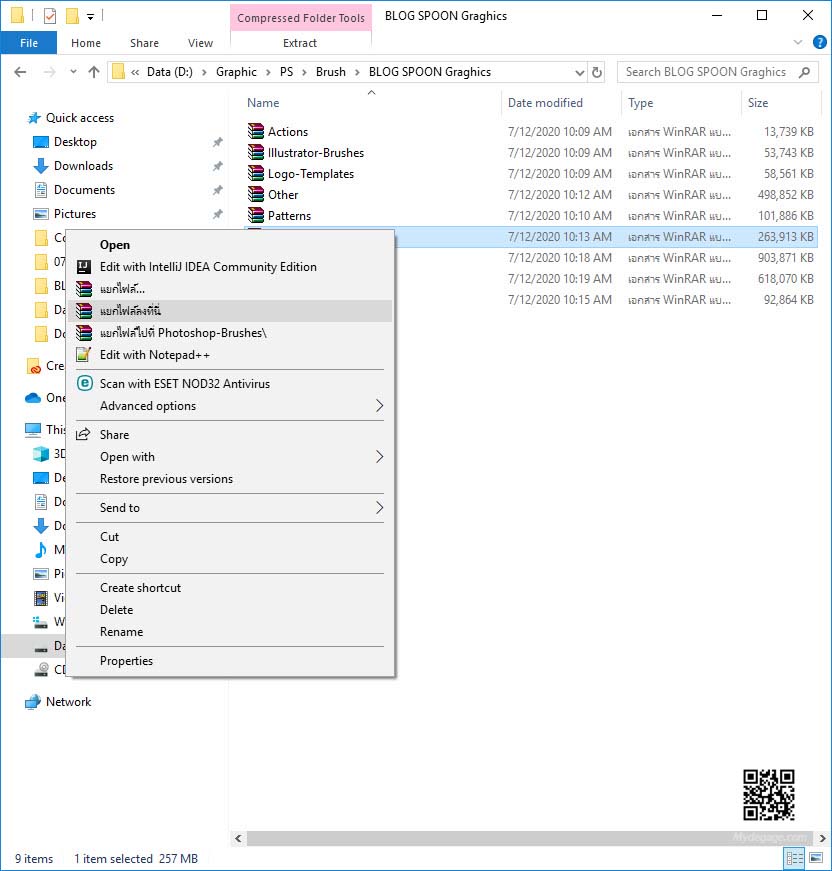Screen dimensions: 832x871
Task: Expand the Open with submenu arrow
Action: coord(379,457)
